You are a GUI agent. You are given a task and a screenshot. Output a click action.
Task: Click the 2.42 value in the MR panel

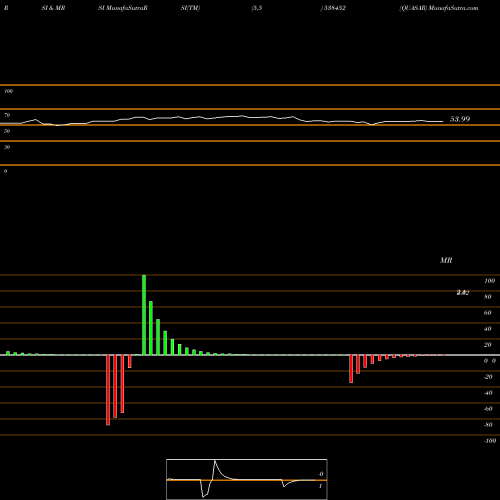(x=463, y=292)
